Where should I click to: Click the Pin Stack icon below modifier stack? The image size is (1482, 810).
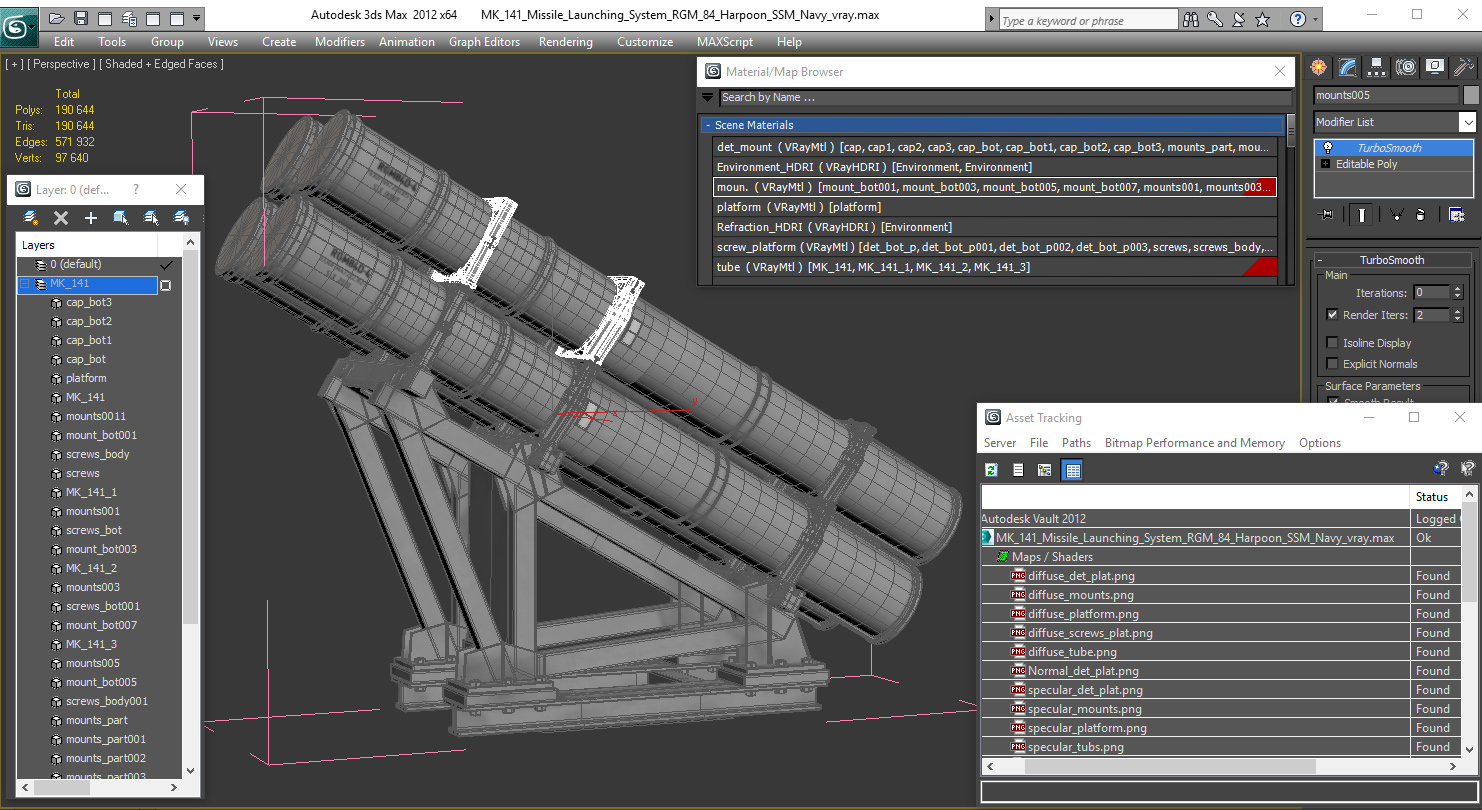1327,214
